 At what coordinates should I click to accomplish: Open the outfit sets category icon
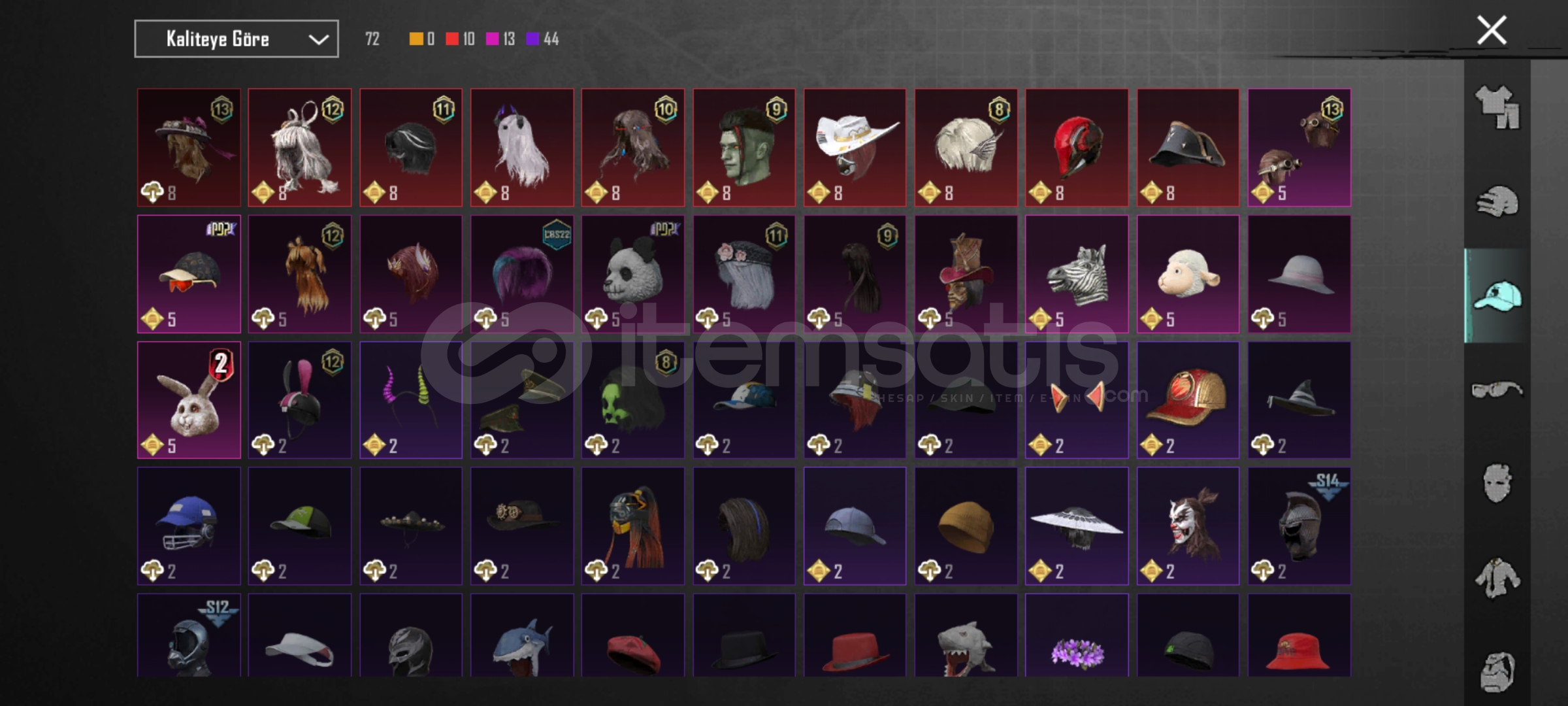coord(1497,107)
